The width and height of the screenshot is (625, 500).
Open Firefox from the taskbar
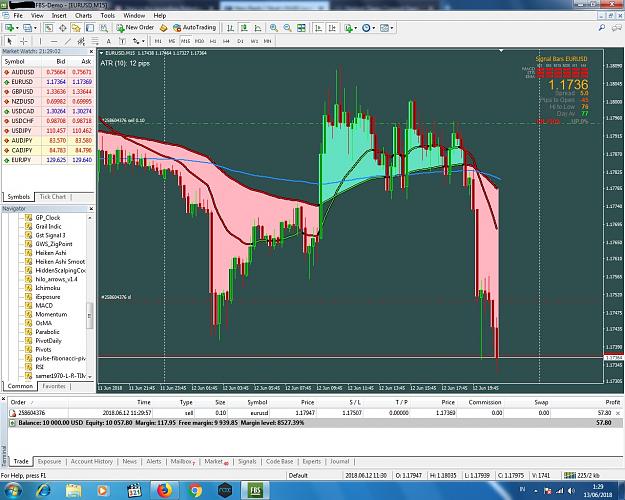pyautogui.click(x=164, y=490)
